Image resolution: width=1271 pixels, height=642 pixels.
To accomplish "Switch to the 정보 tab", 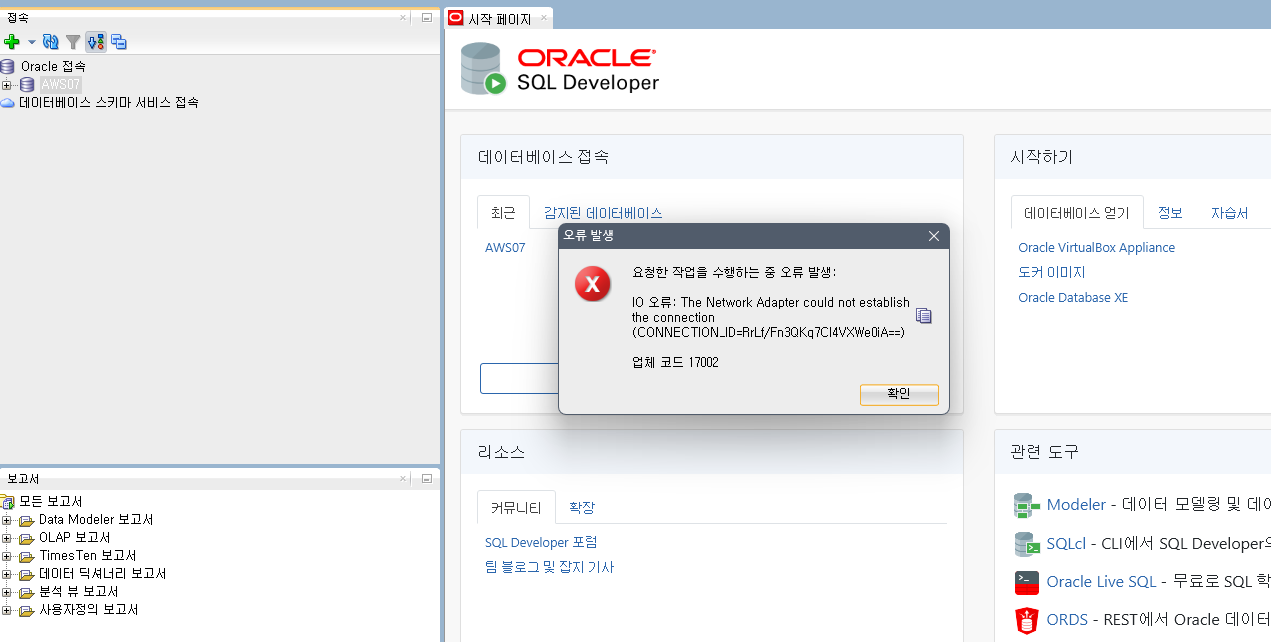I will (x=1170, y=213).
